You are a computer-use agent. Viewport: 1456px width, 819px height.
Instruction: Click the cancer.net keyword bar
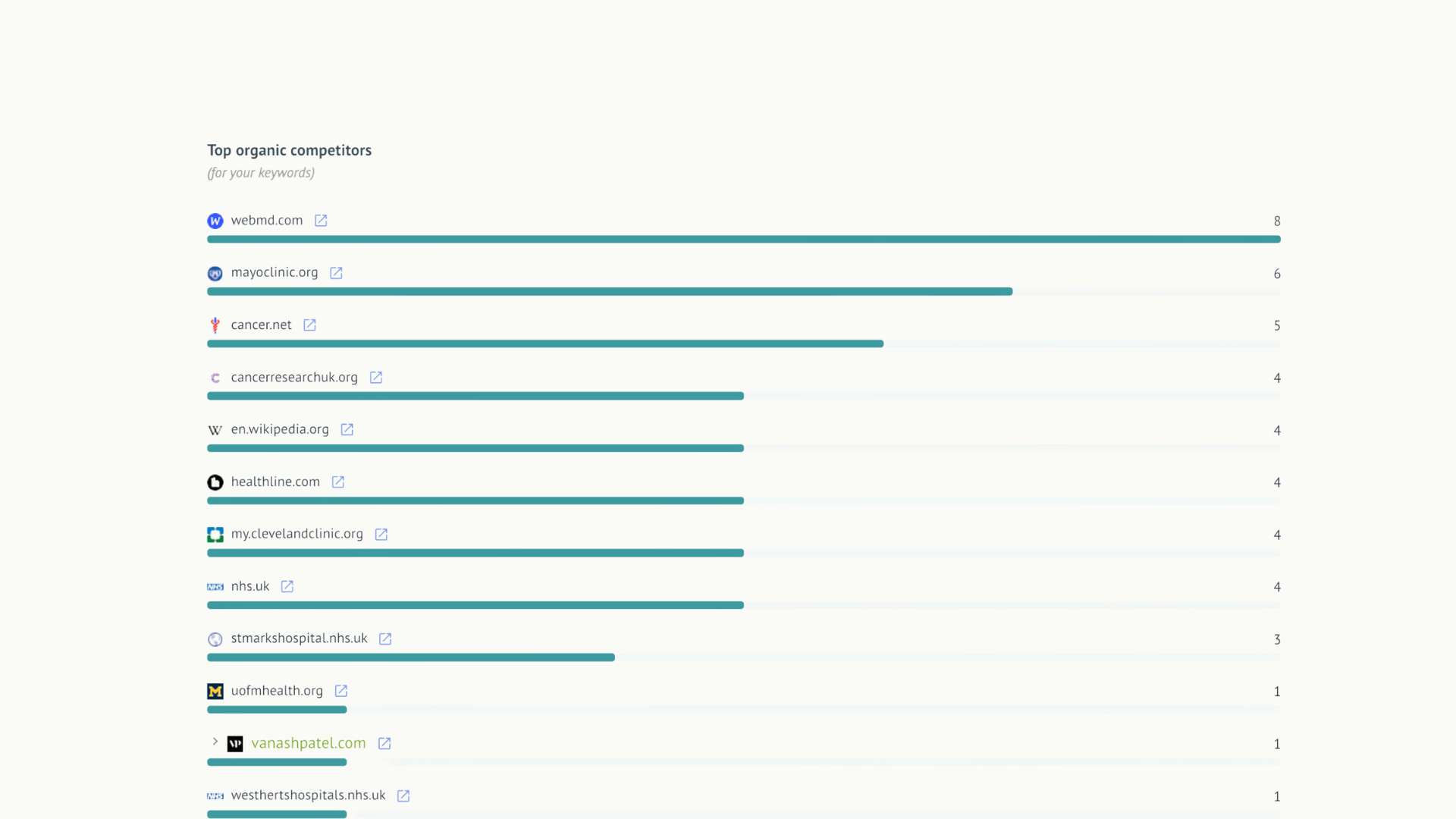coord(744,344)
